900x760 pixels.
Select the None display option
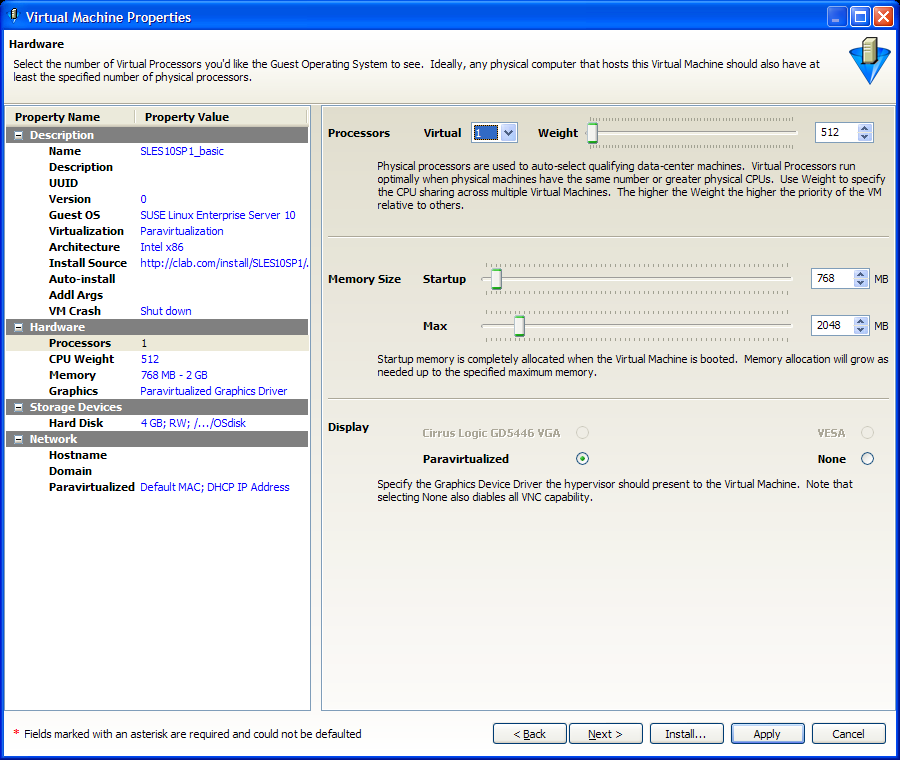[866, 458]
